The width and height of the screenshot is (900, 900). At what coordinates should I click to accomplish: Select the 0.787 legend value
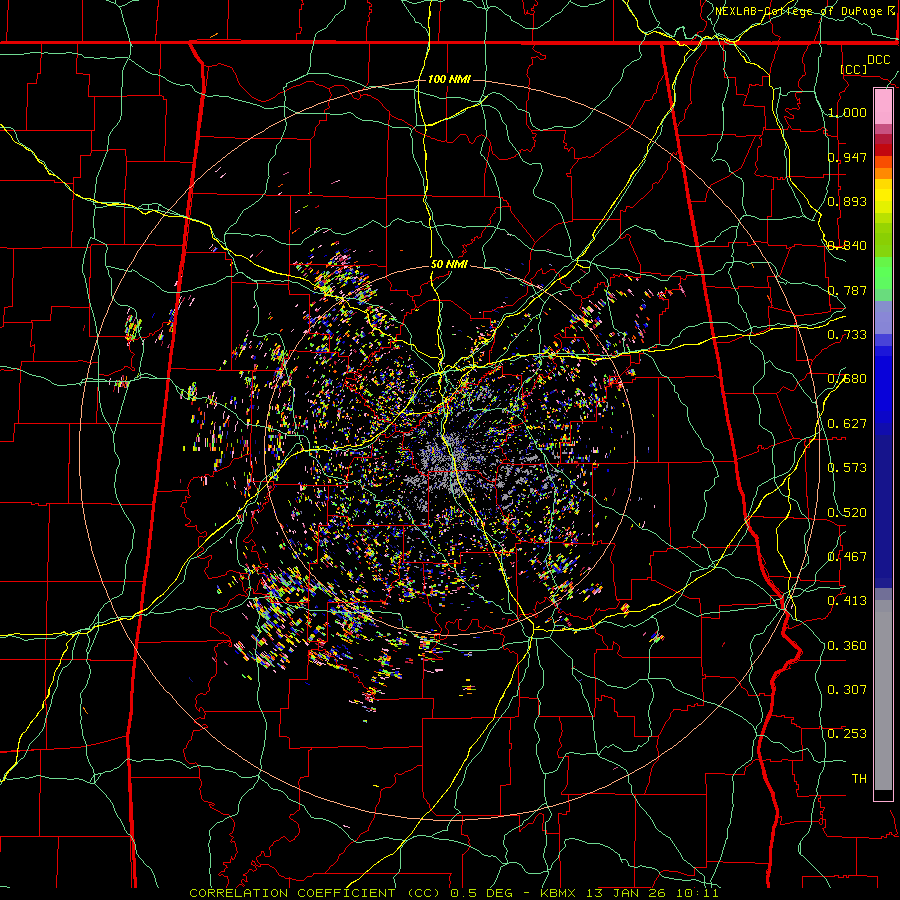click(x=848, y=290)
